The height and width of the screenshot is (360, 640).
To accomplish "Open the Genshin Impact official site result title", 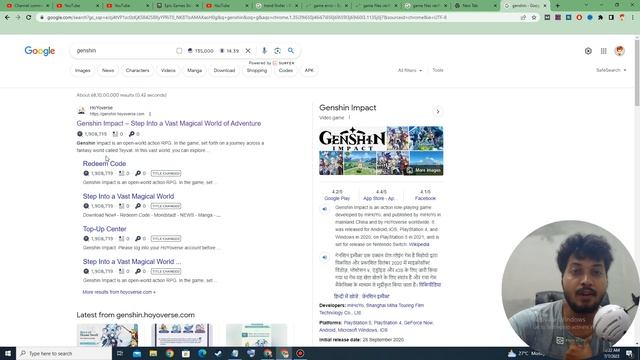I will pyautogui.click(x=169, y=123).
